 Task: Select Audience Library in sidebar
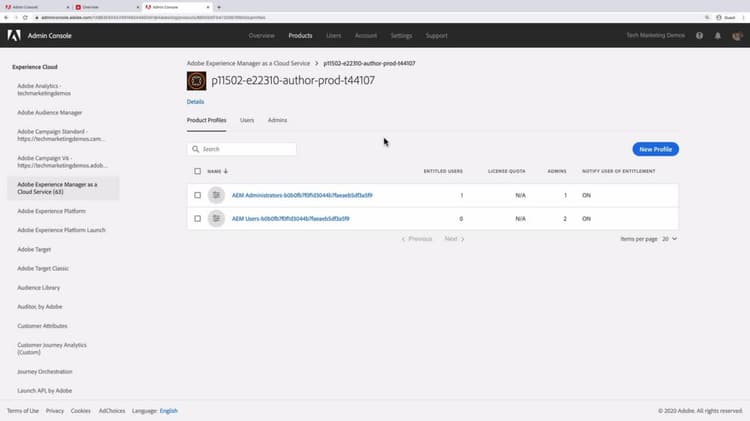[x=39, y=288]
